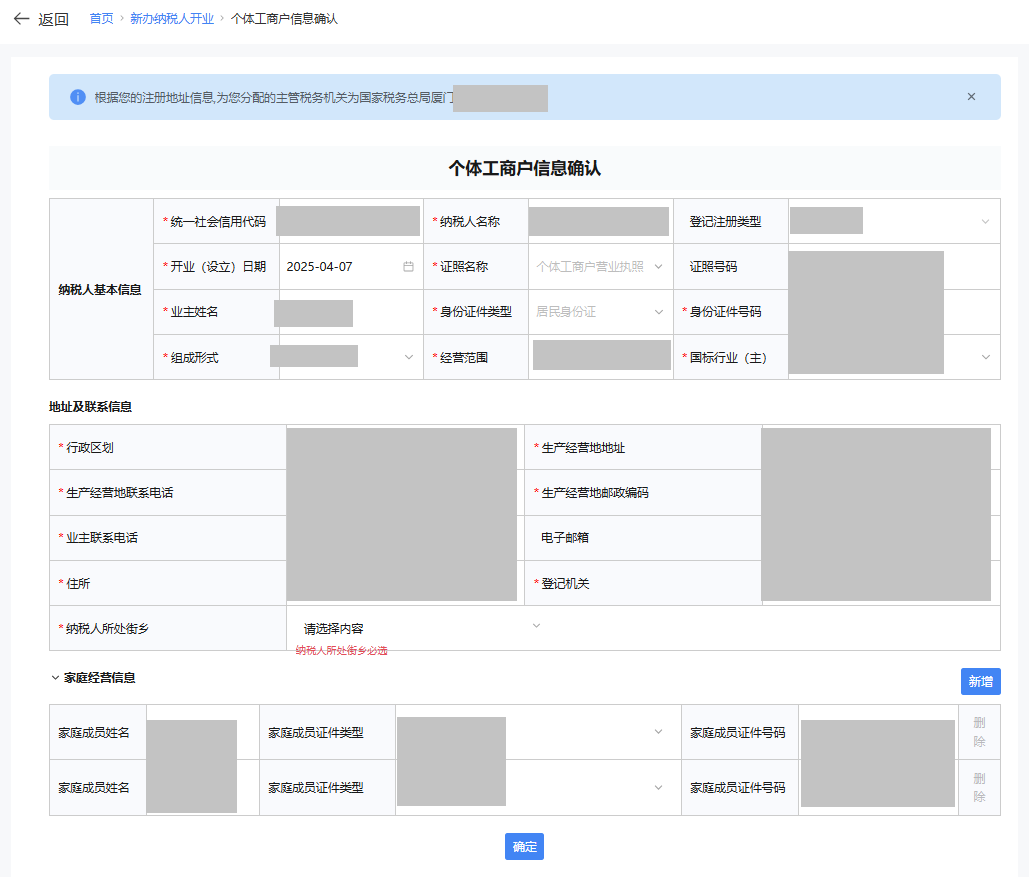Click the 个体工商户信息确认 breadcrumb text
The image size is (1029, 879).
(284, 18)
